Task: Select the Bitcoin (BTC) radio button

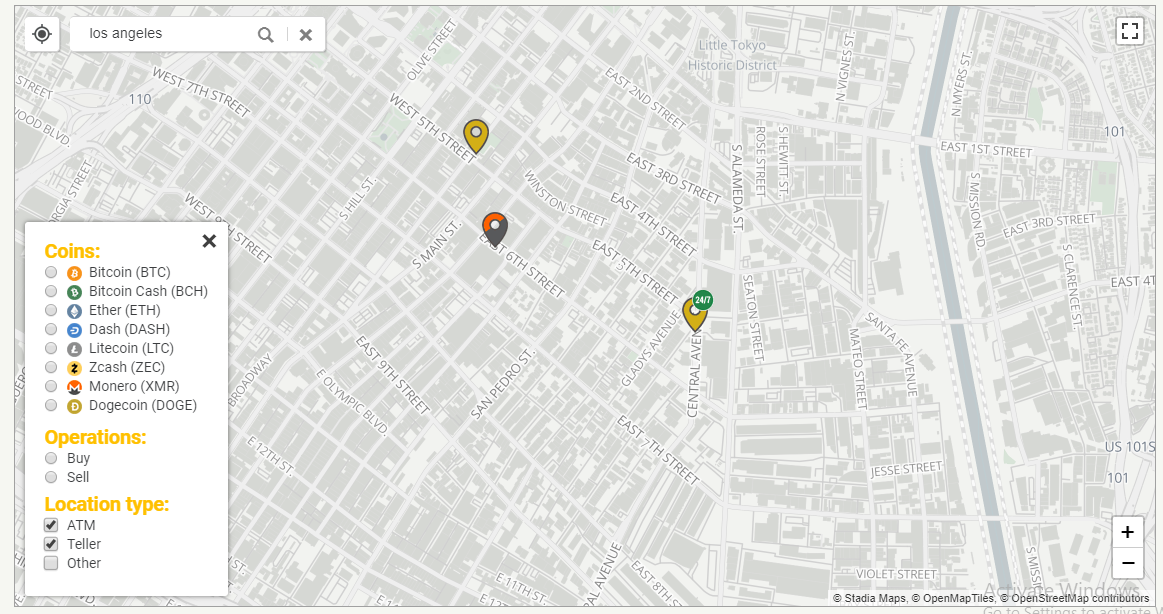Action: click(x=51, y=272)
